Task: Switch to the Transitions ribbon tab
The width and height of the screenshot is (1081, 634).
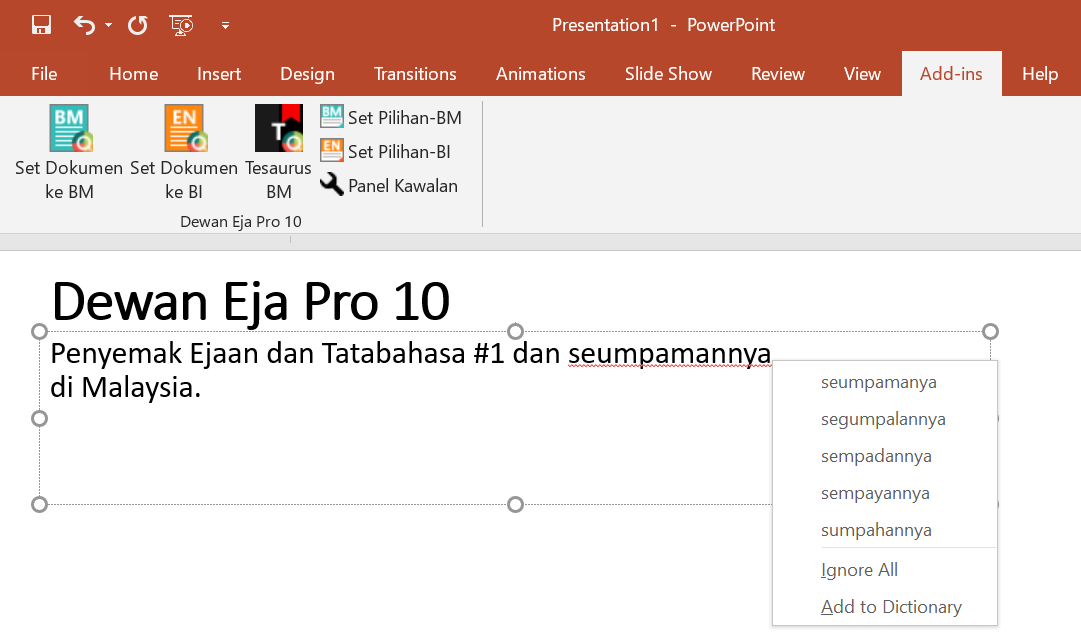Action: pos(415,74)
